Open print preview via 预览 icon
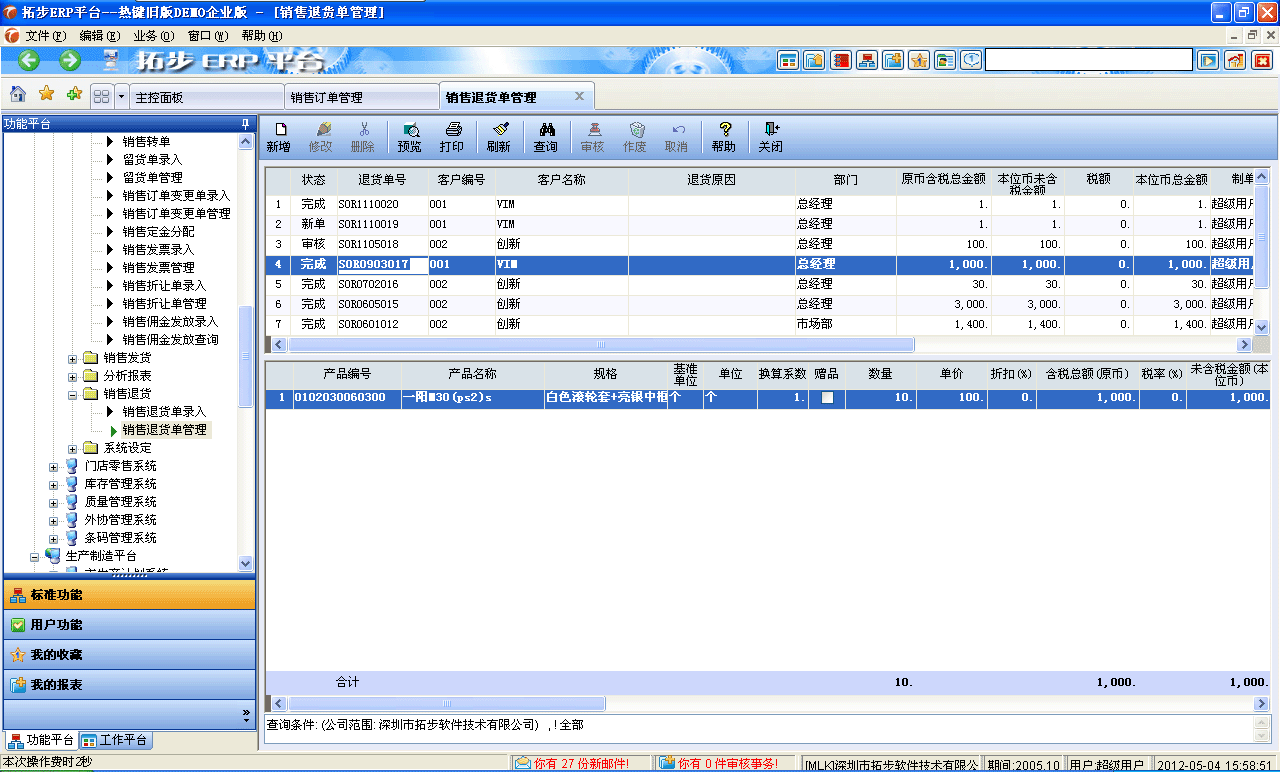This screenshot has width=1280, height=772. [x=410, y=136]
